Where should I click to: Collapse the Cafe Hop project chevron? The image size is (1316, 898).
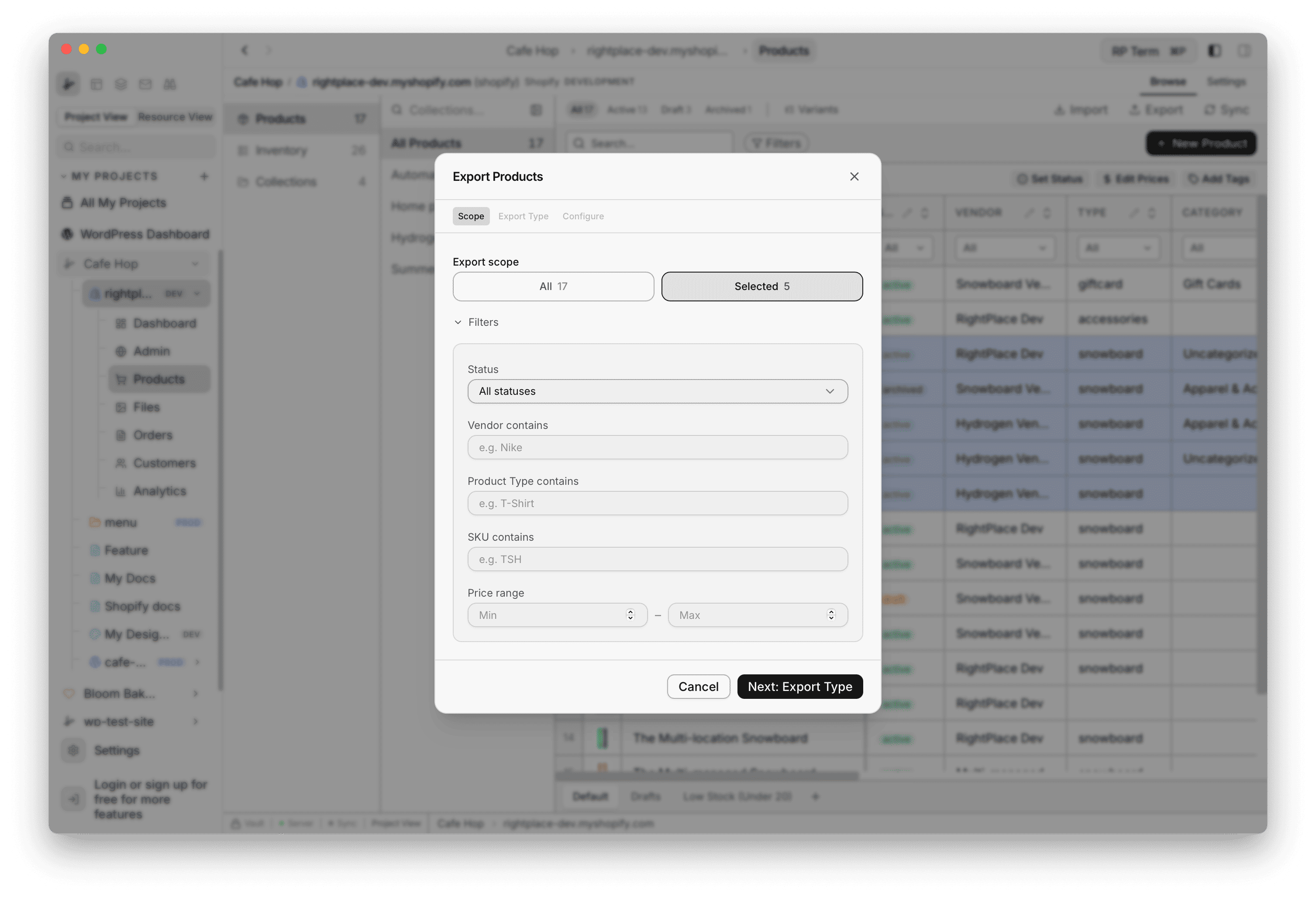click(x=196, y=263)
